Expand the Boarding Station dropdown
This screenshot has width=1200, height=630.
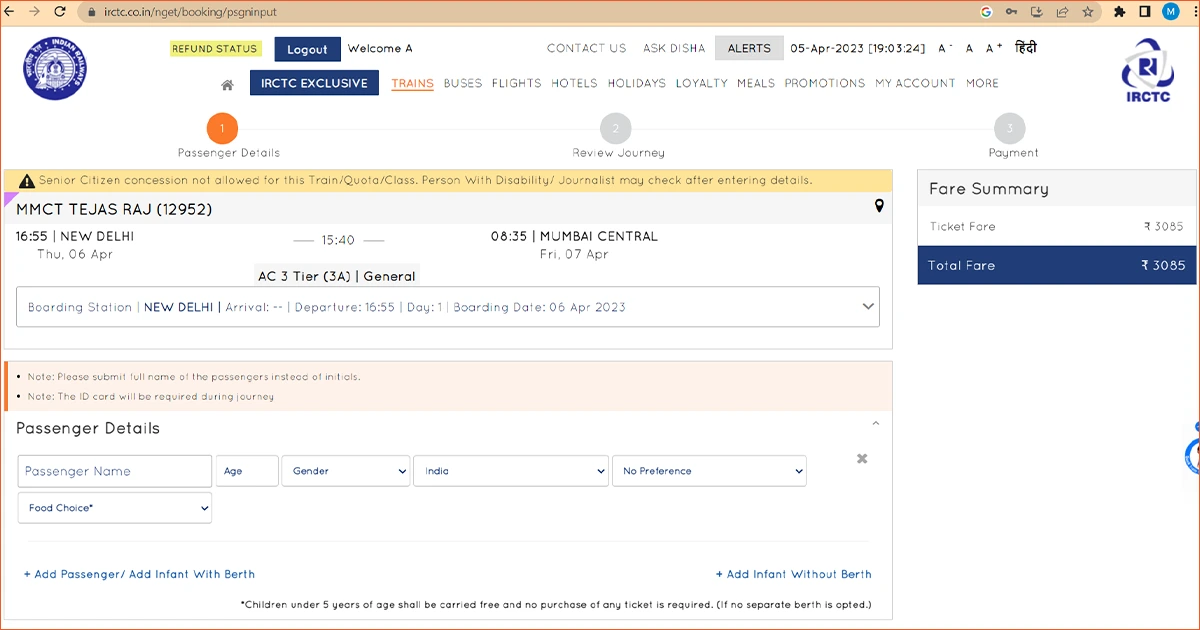(448, 307)
